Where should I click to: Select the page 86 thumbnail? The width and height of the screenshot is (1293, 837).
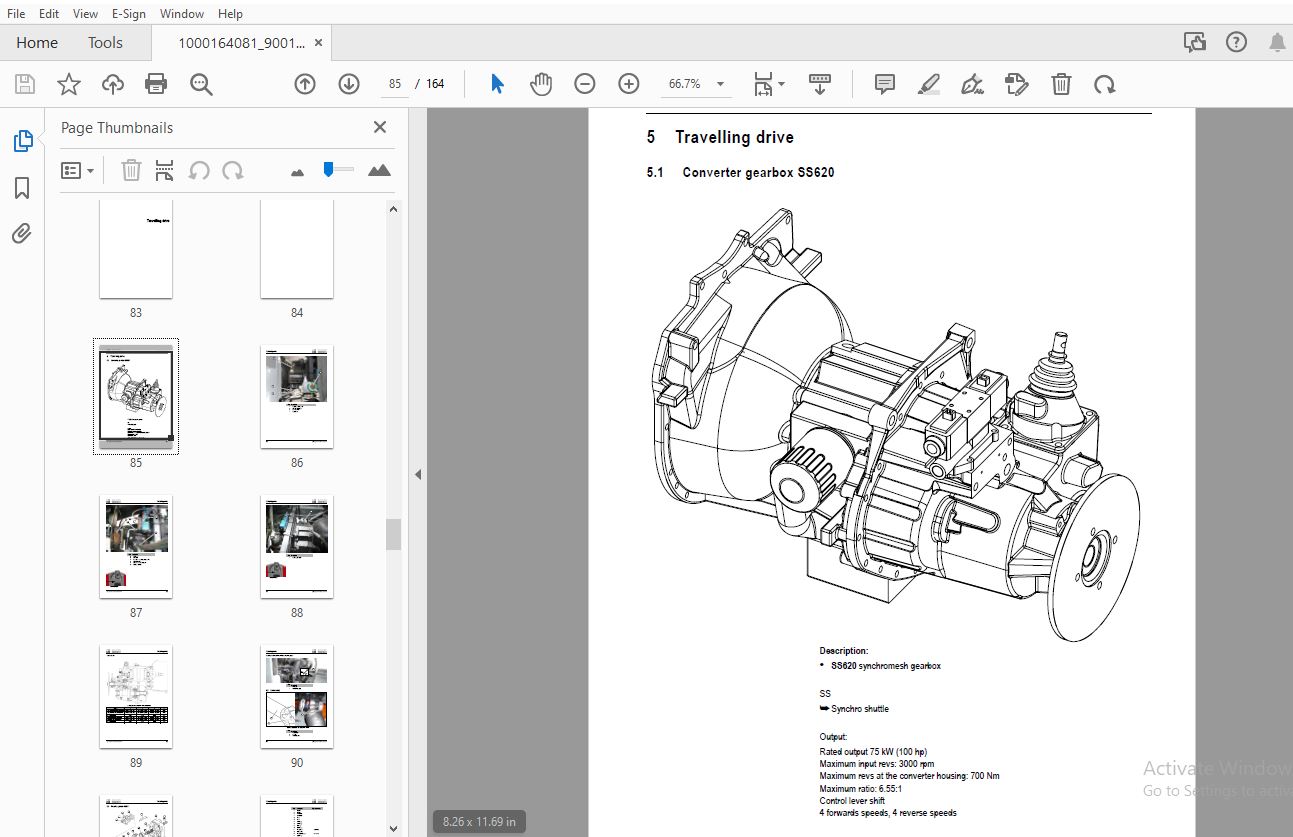[x=297, y=397]
